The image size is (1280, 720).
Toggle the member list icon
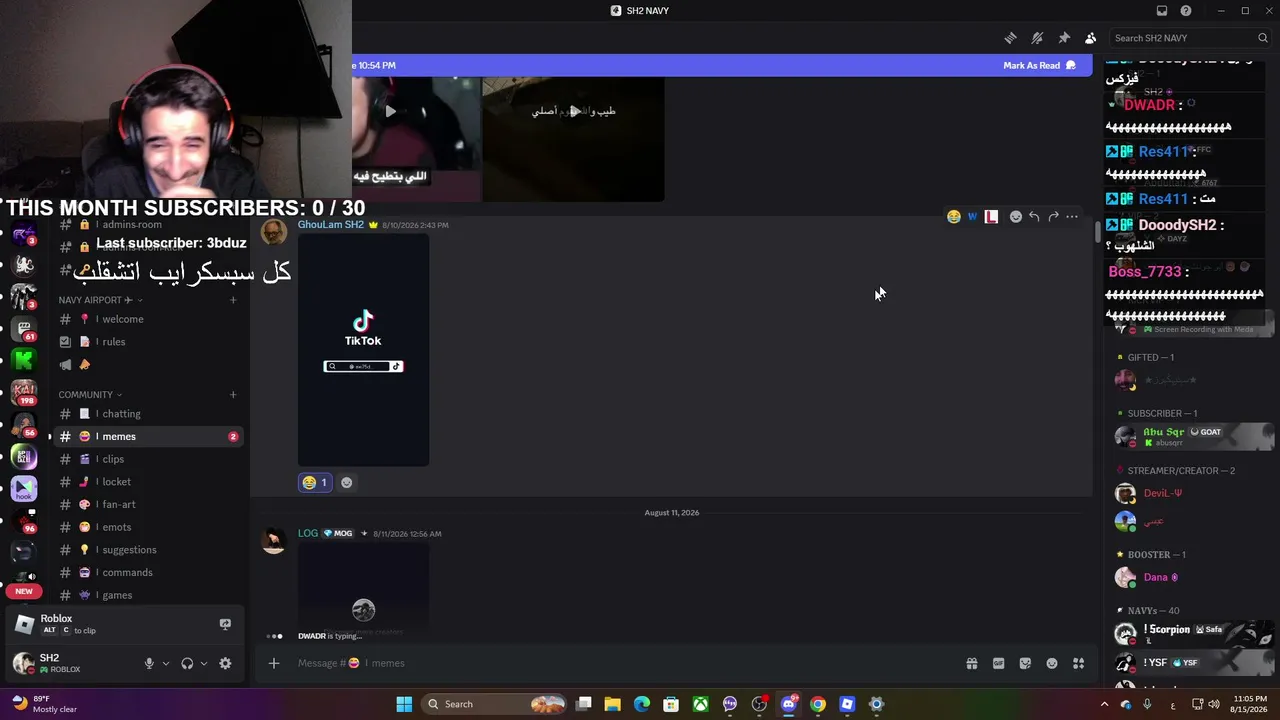[x=1090, y=38]
